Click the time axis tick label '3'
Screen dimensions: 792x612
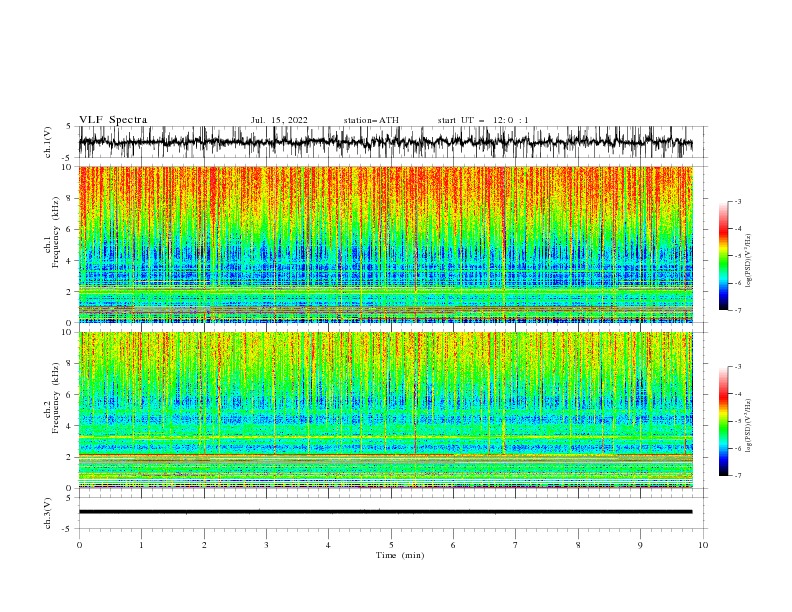point(266,545)
